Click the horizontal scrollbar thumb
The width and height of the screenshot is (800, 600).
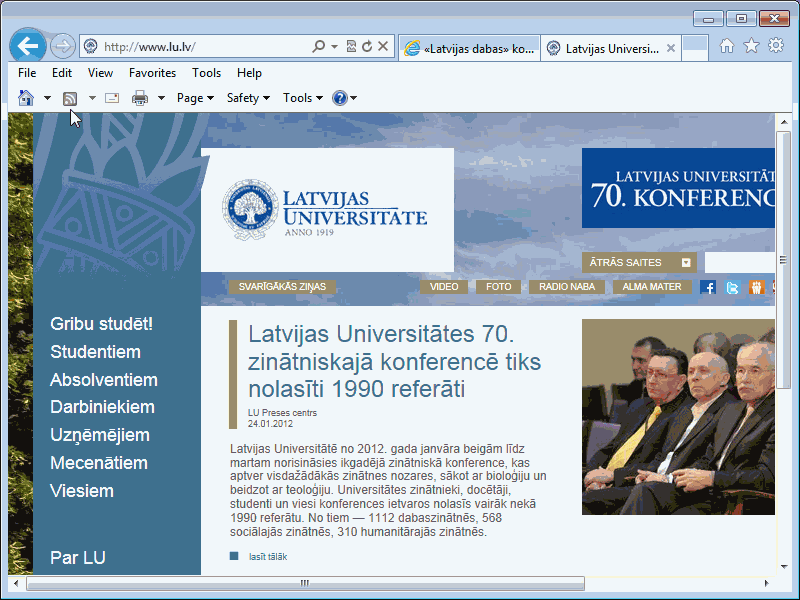(x=305, y=583)
